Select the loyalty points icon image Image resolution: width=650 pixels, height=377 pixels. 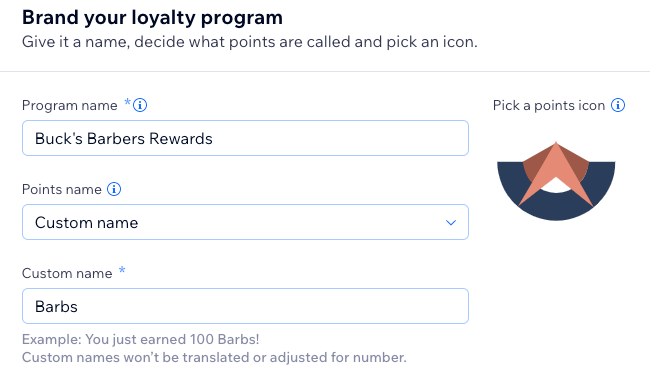(556, 181)
